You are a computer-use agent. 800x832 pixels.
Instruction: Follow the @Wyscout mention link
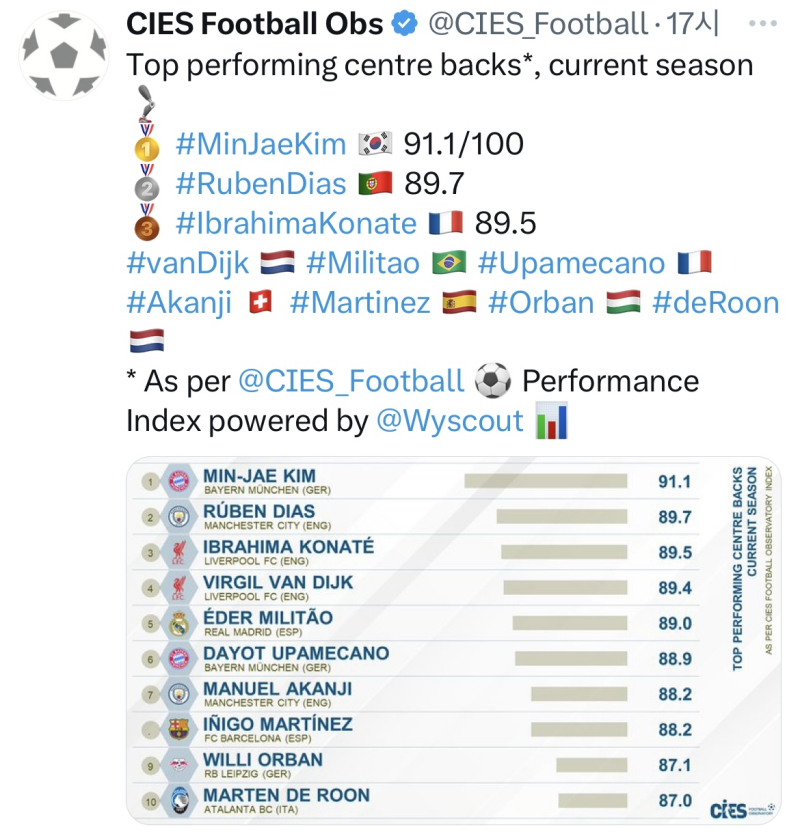450,421
